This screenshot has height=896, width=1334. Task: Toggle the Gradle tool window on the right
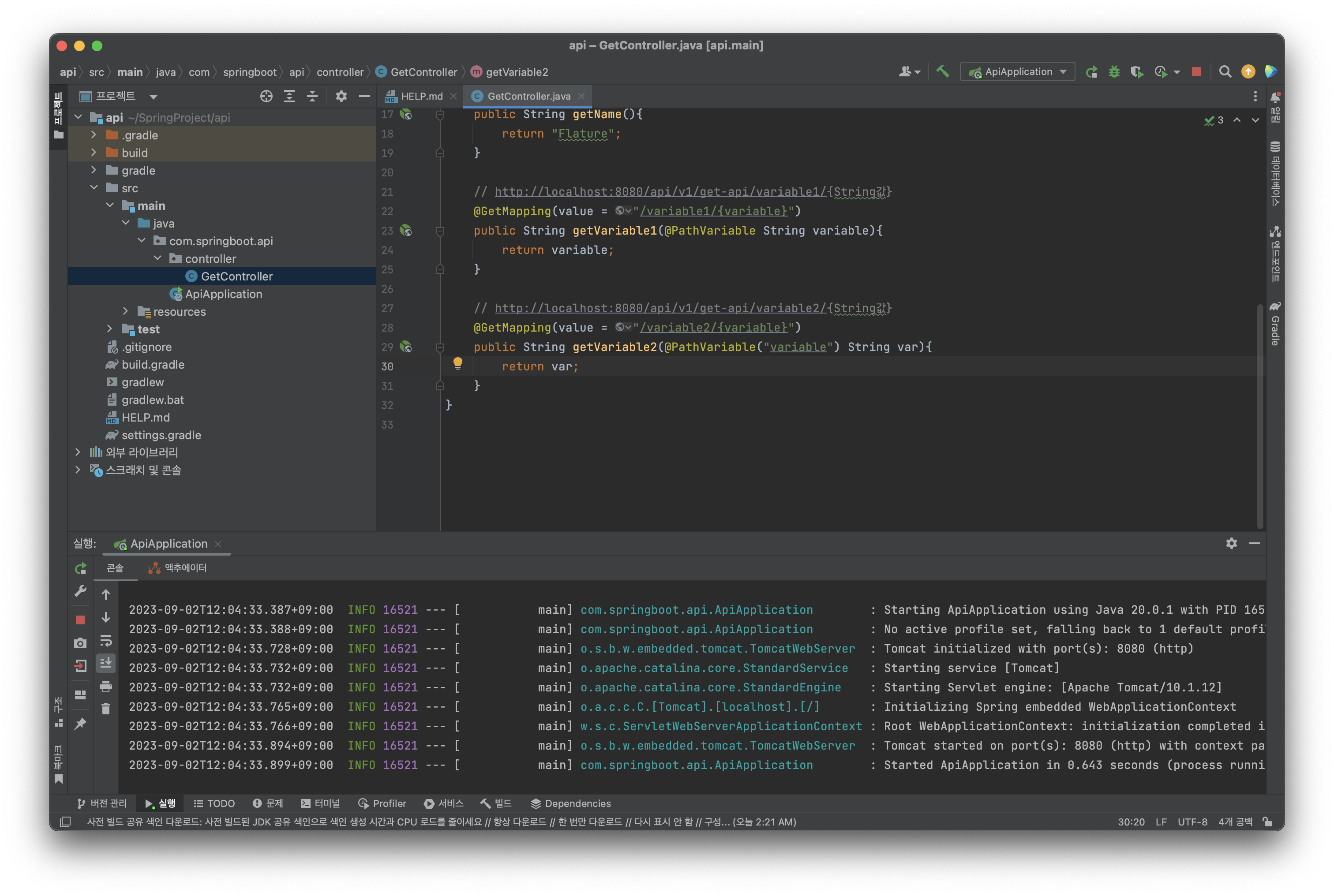coord(1274,324)
